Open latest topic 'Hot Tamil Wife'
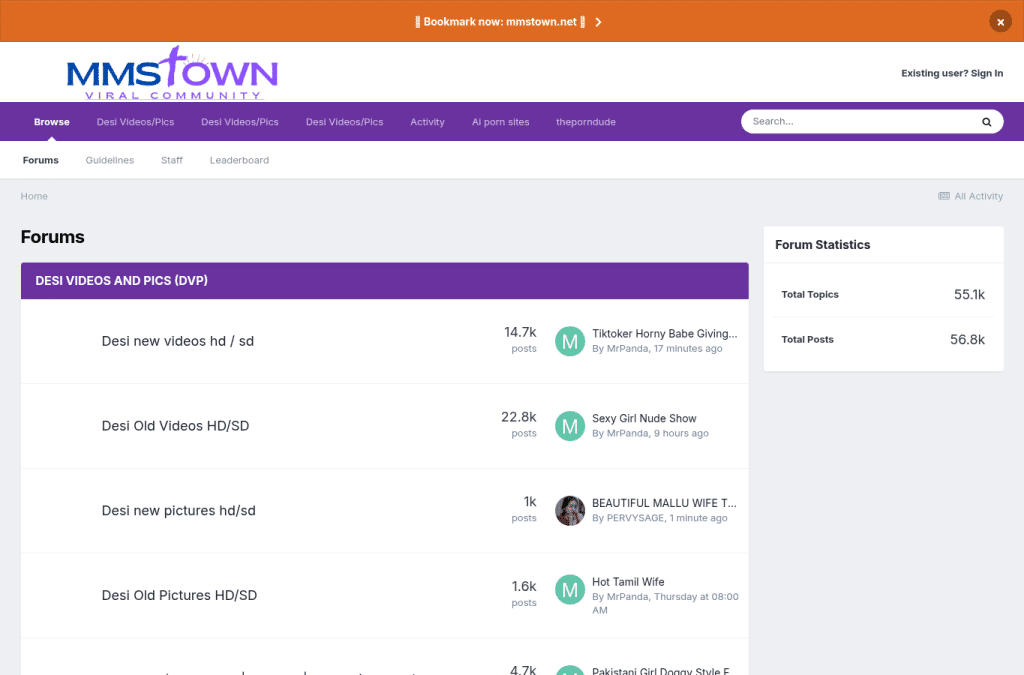Image resolution: width=1024 pixels, height=675 pixels. coord(628,582)
